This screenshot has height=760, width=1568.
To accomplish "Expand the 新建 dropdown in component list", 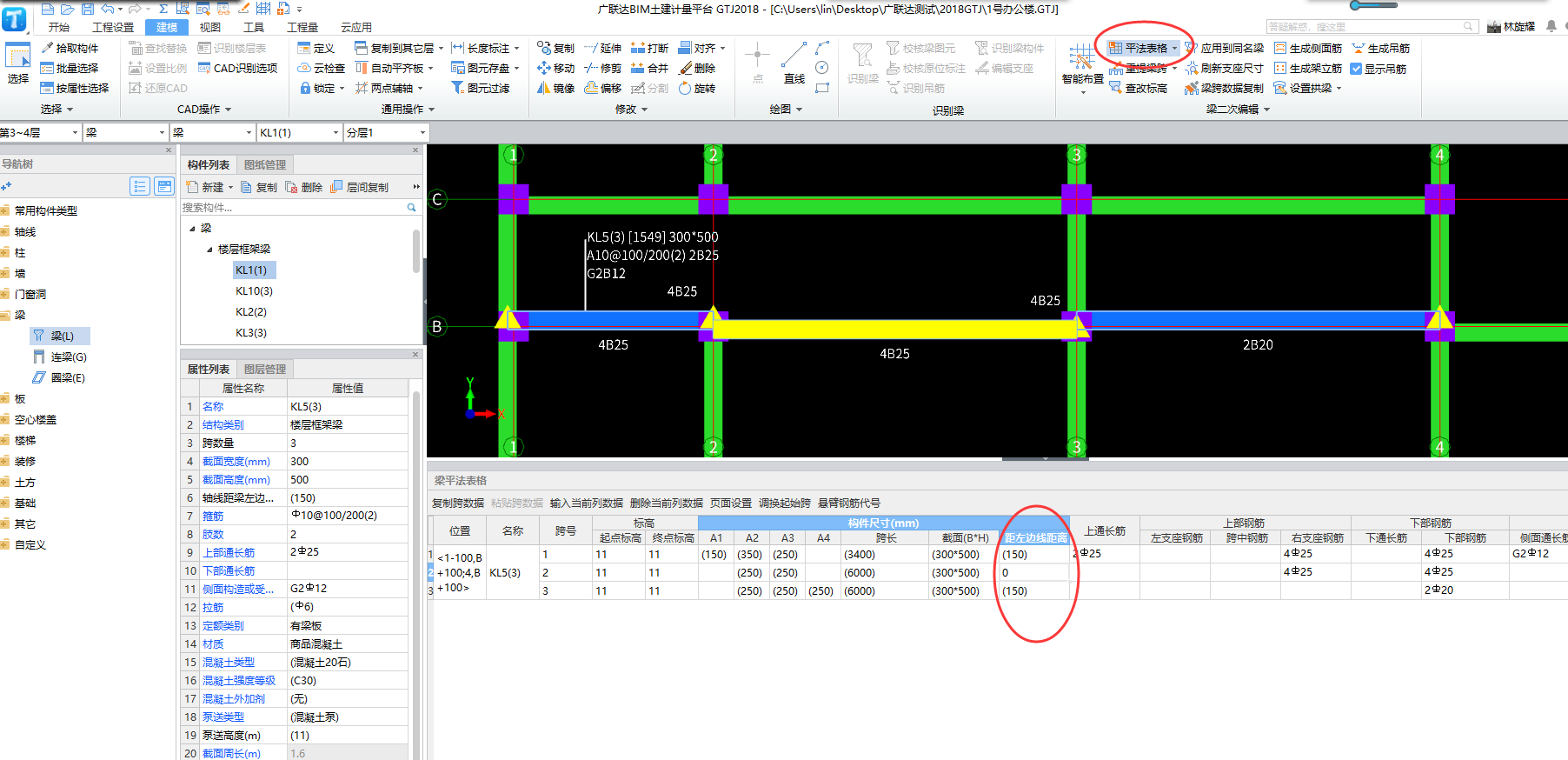I will 231,187.
